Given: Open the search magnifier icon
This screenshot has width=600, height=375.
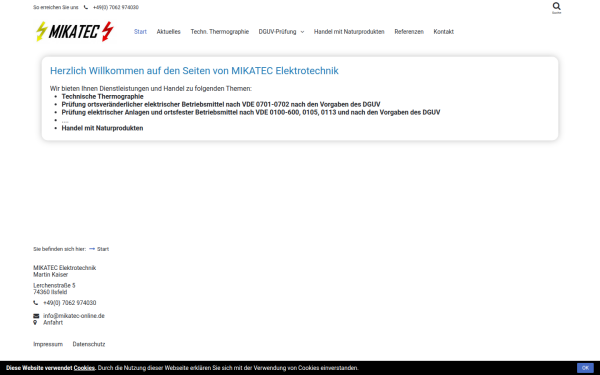Looking at the screenshot, I should pos(556,6).
